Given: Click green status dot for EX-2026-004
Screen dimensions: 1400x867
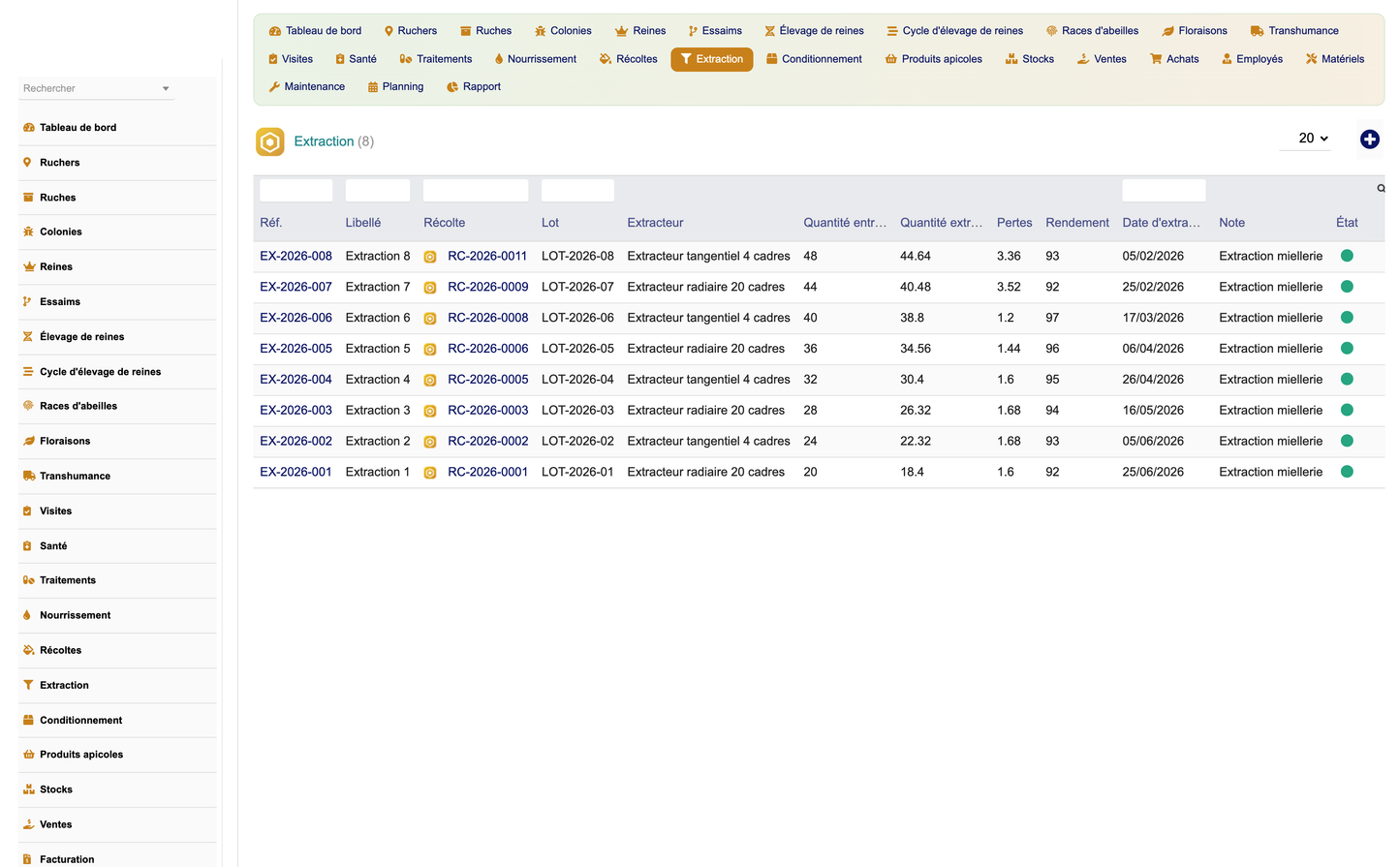Looking at the screenshot, I should pos(1346,380).
